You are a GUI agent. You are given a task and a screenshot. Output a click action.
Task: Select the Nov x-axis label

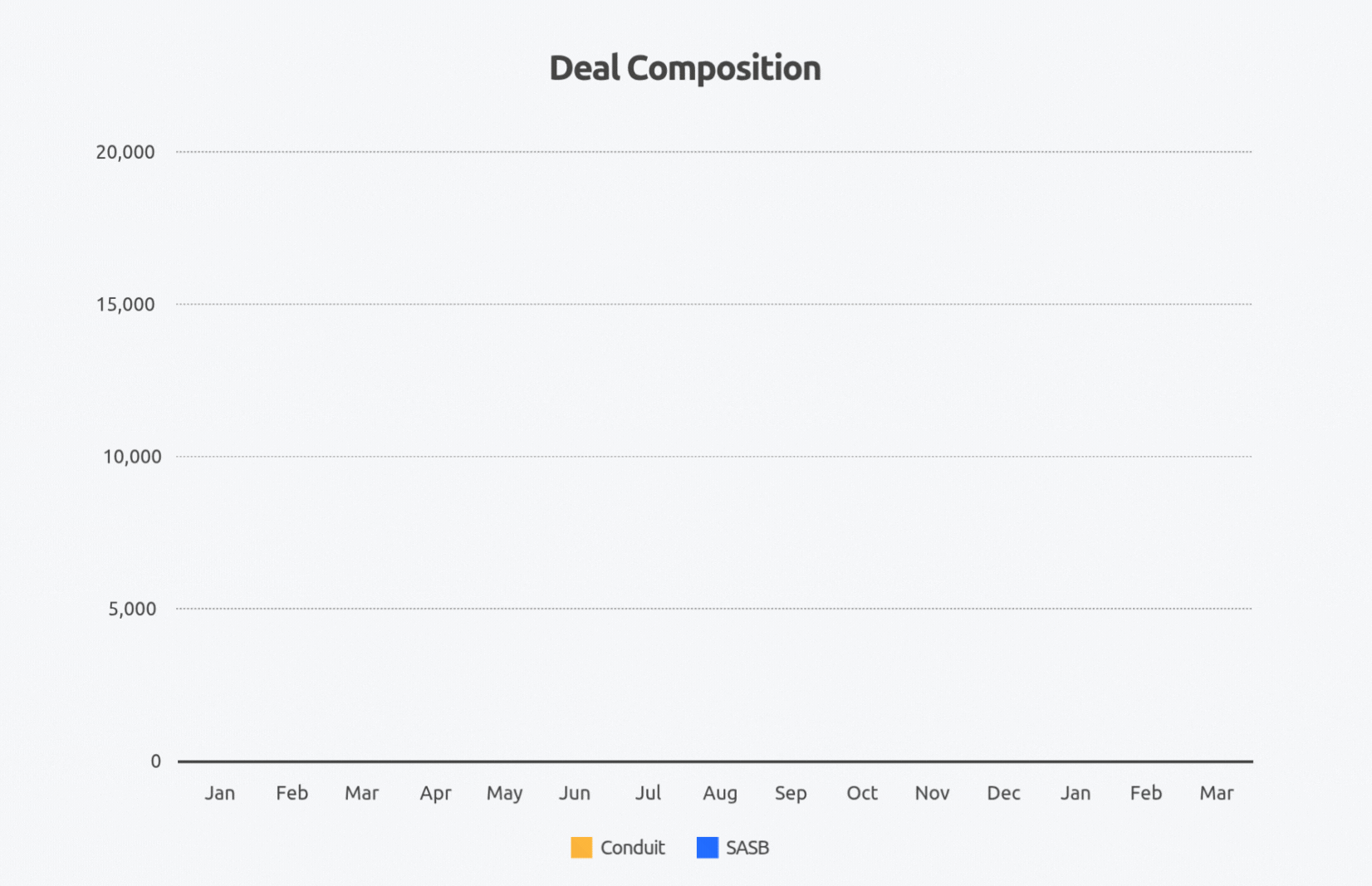pyautogui.click(x=932, y=794)
